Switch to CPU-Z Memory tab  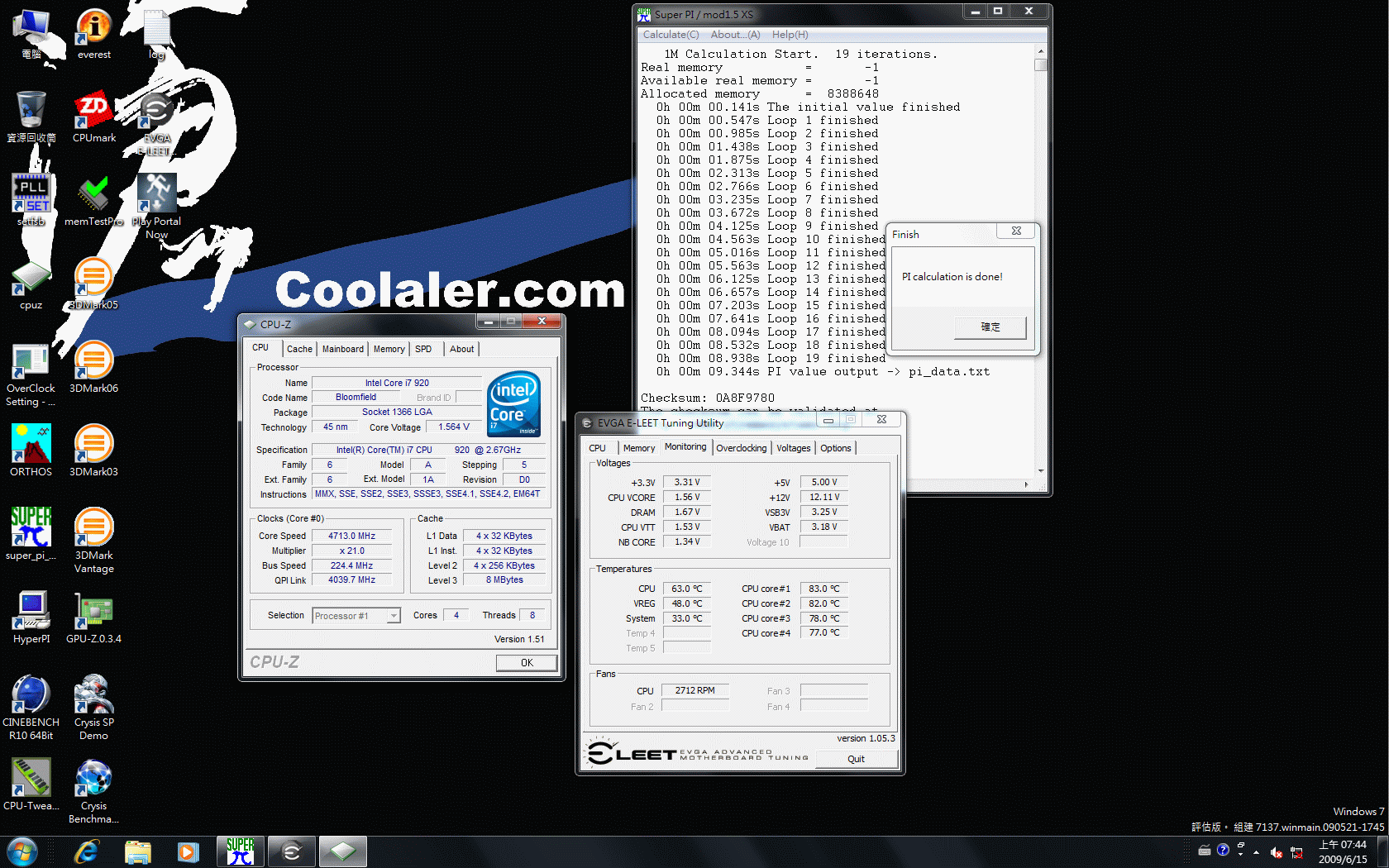[389, 349]
